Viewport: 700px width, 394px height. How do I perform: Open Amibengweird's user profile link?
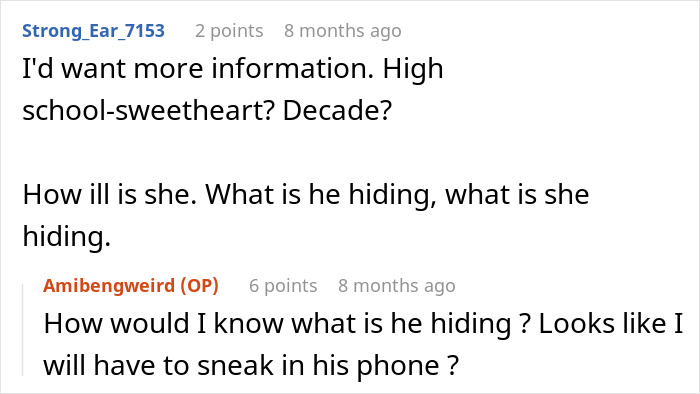[109, 285]
